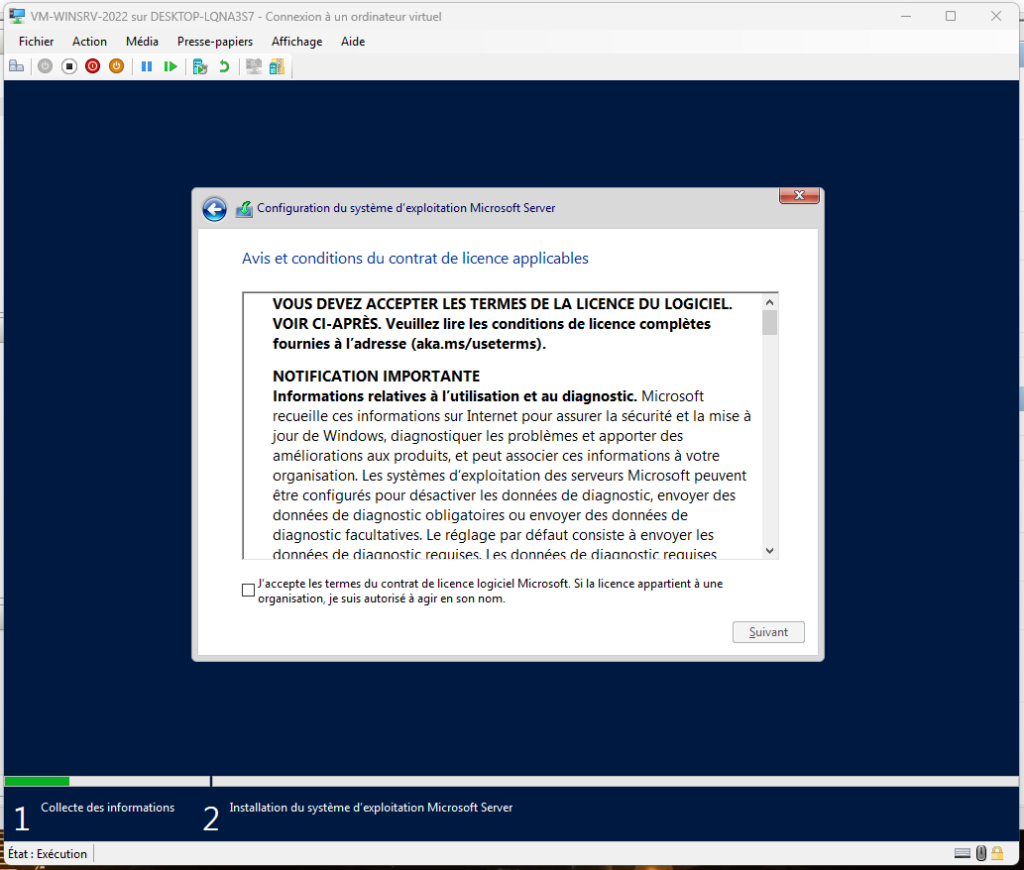The image size is (1024, 870).
Task: Click the green Reset icon
Action: 171,66
